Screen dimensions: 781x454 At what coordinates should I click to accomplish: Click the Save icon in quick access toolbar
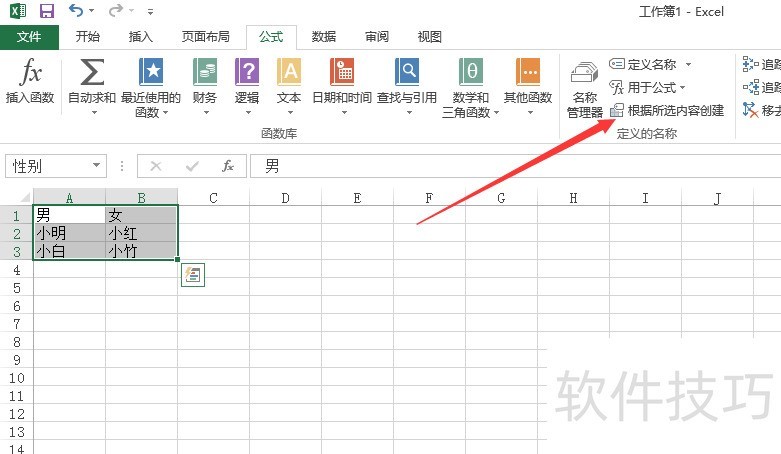tap(47, 11)
